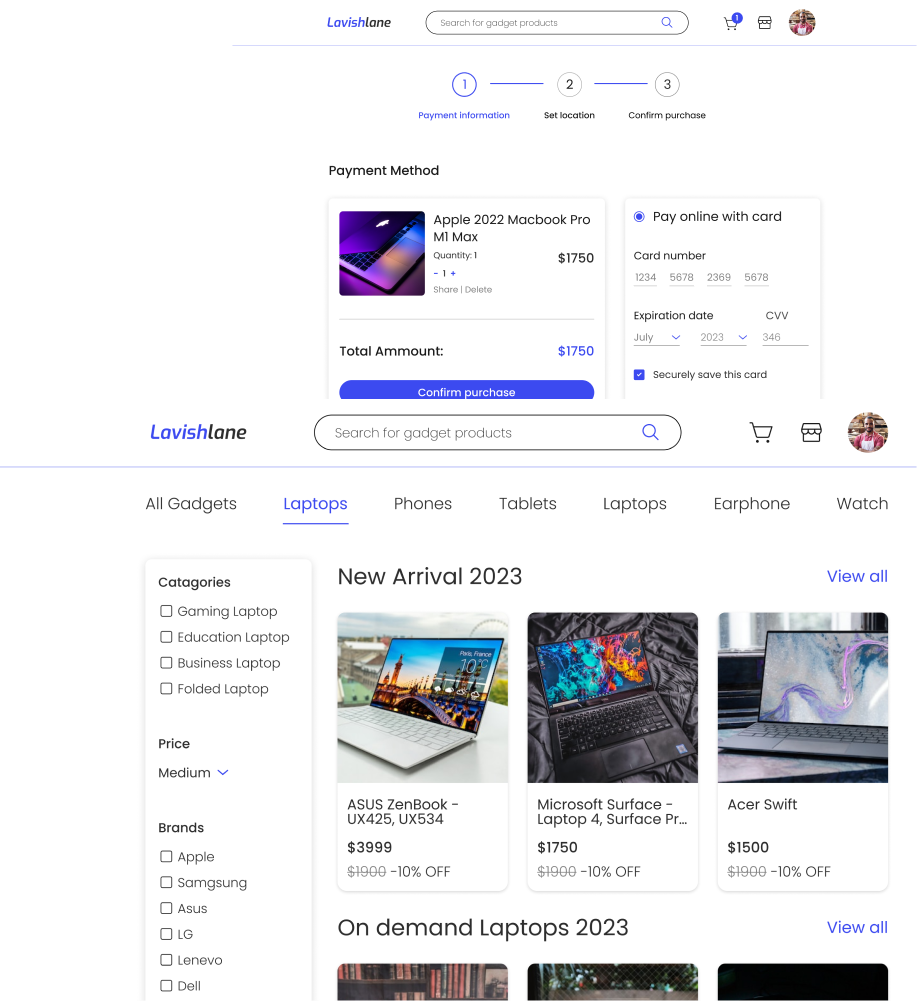
Task: Open user profile avatar in lower header
Action: pos(867,432)
